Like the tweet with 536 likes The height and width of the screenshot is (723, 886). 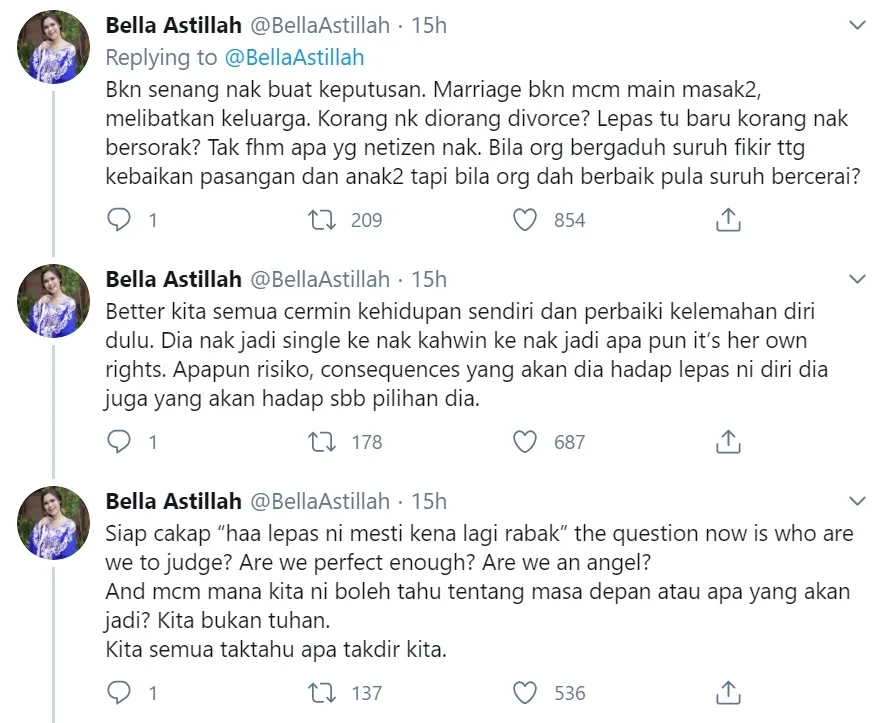pyautogui.click(x=526, y=692)
